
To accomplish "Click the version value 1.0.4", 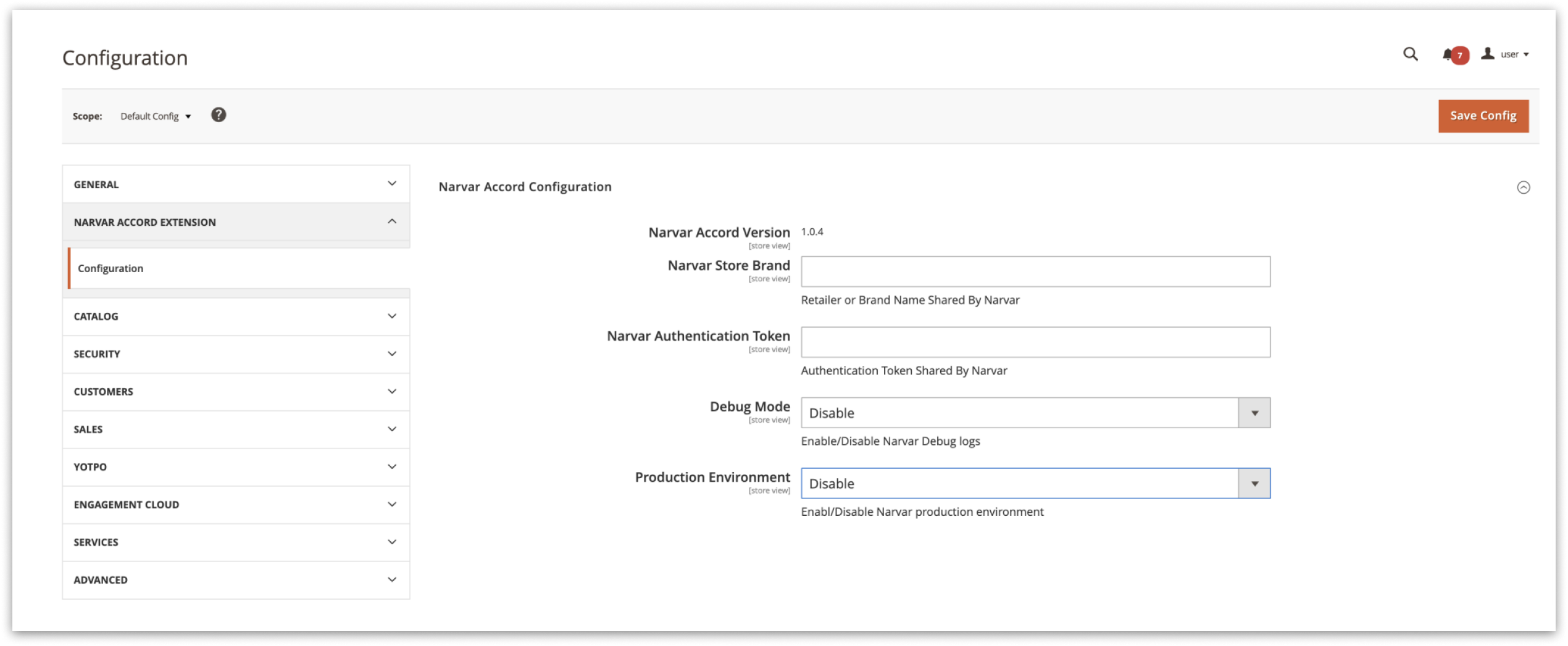I will (812, 232).
